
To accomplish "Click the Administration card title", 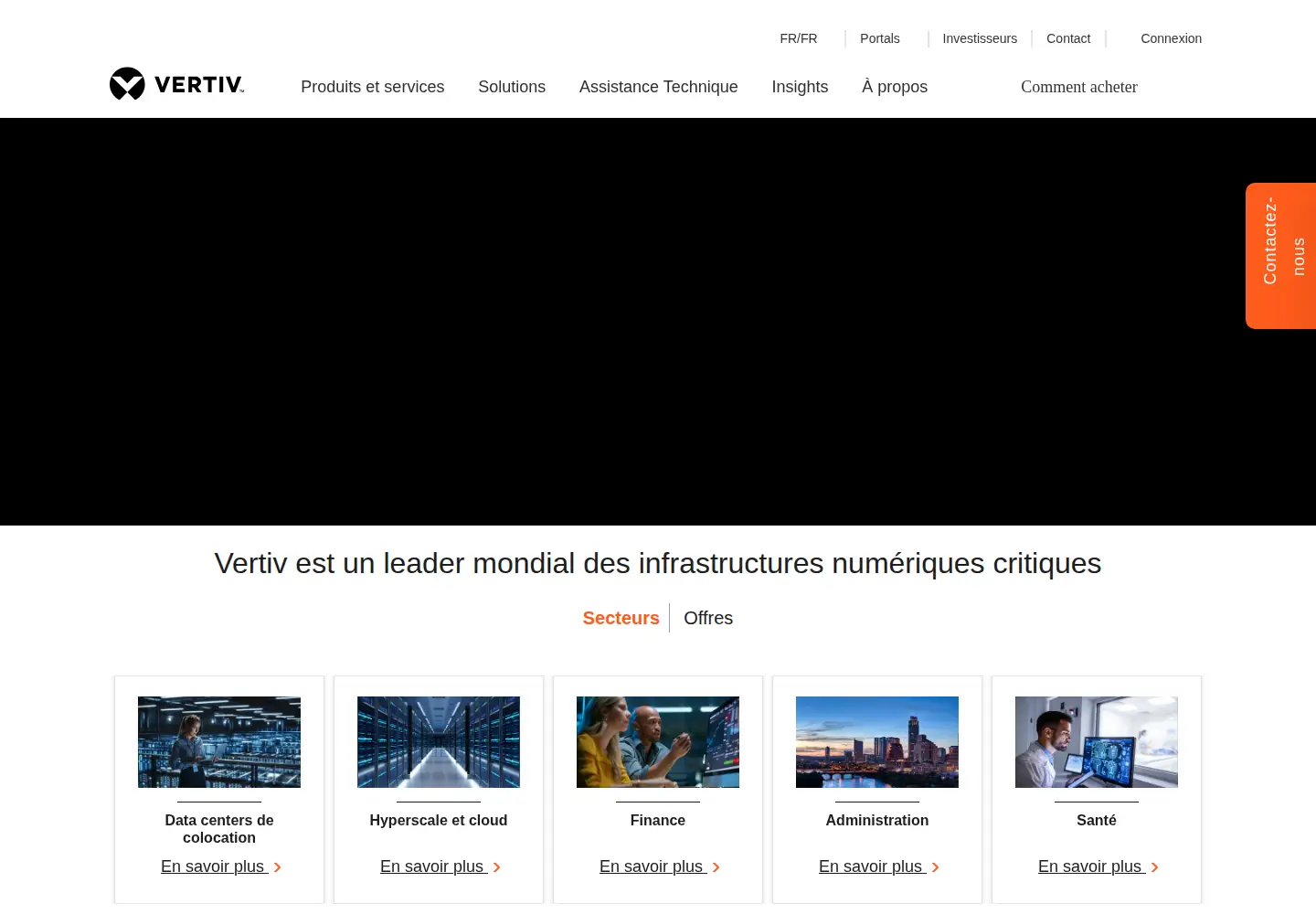I will pos(877,821).
